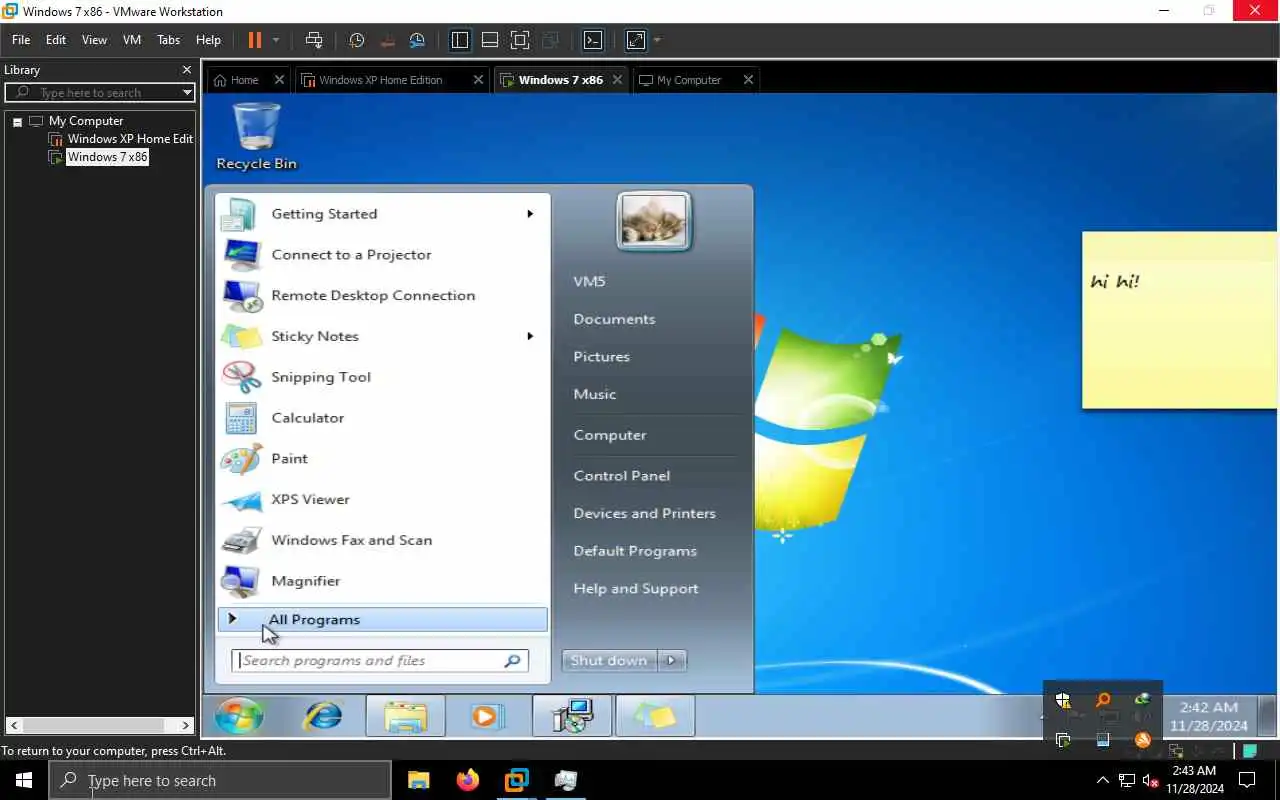The height and width of the screenshot is (800, 1280).
Task: Open the power options dropdown next to pause
Action: [276, 40]
